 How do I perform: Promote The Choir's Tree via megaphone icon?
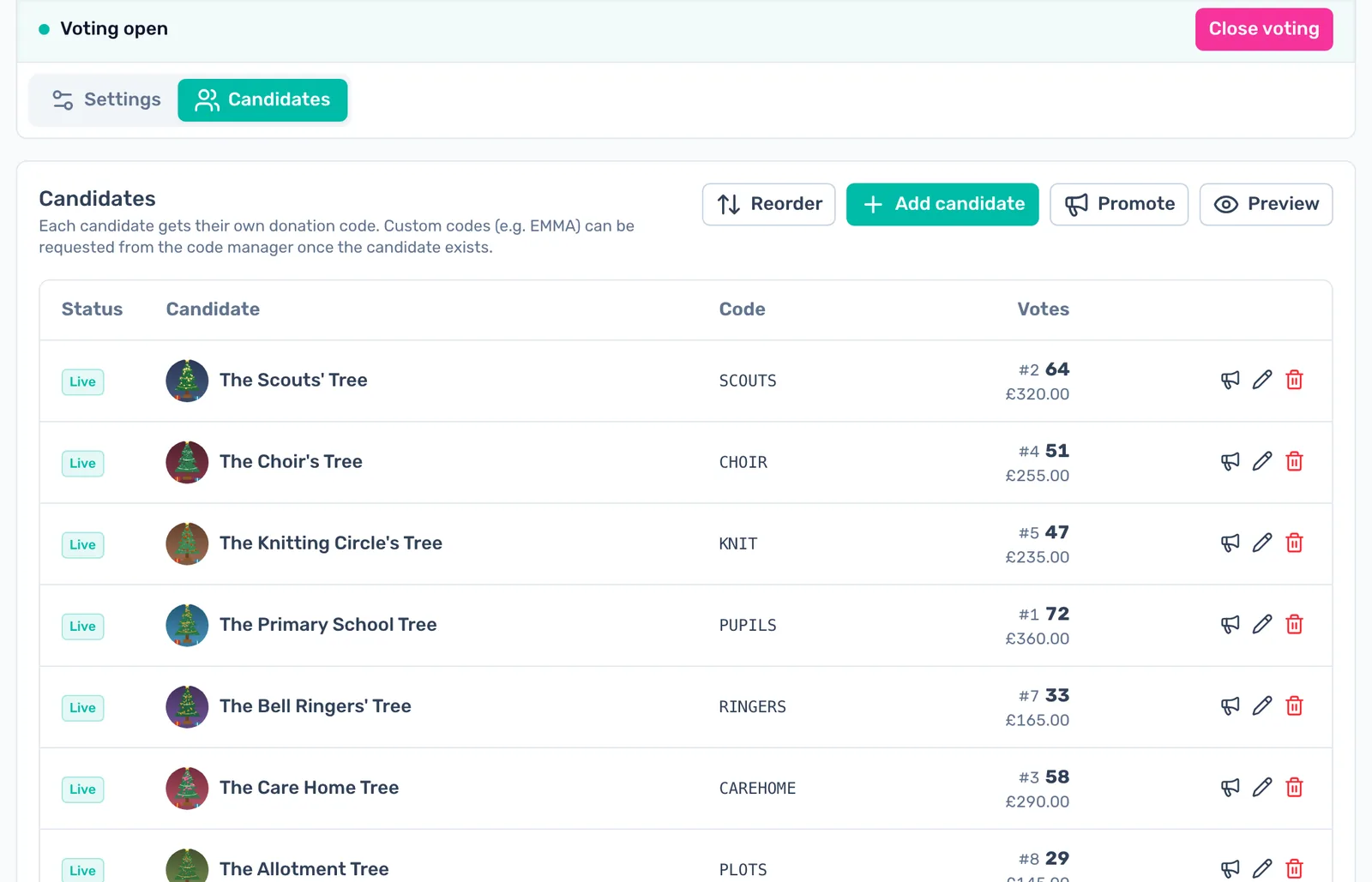click(1231, 461)
